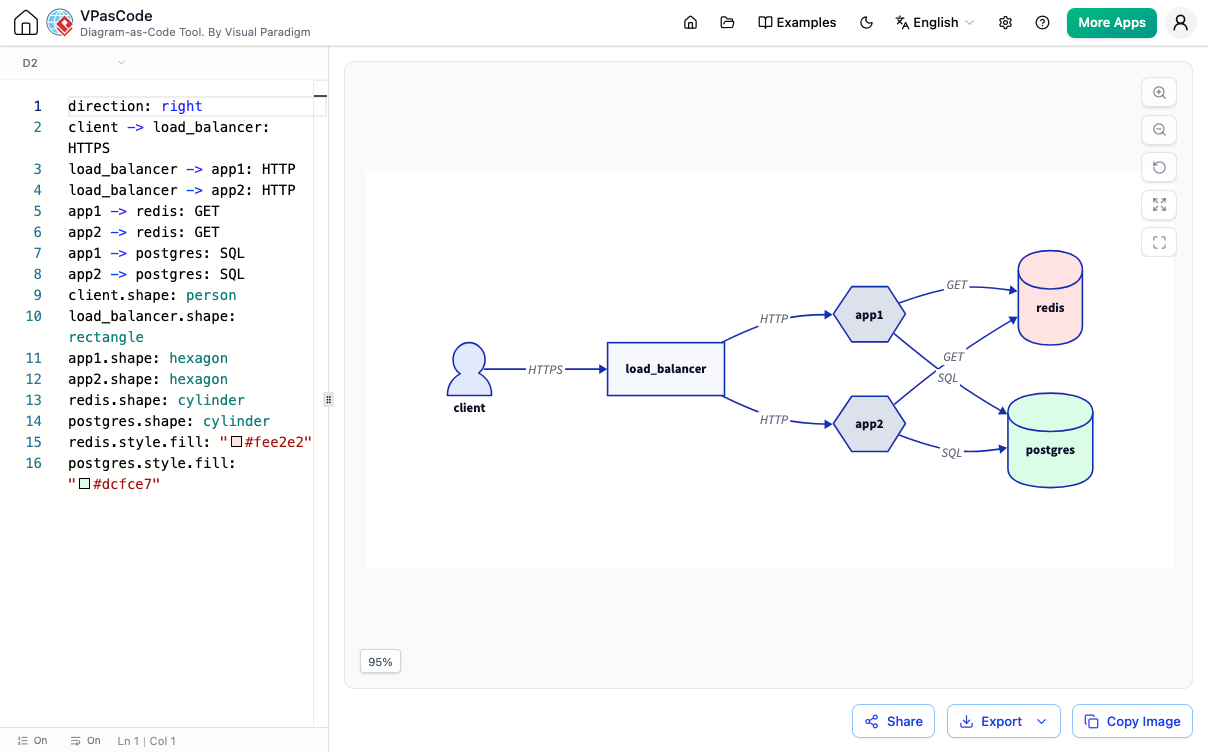The height and width of the screenshot is (753, 1208).
Task: Open the home page from toolbar house icon
Action: click(x=690, y=23)
